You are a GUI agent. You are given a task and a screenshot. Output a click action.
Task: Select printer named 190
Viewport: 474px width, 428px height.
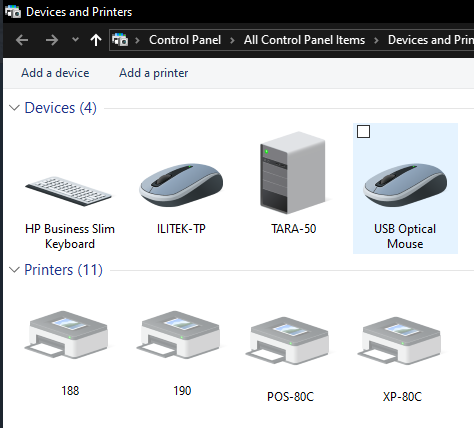tap(179, 335)
